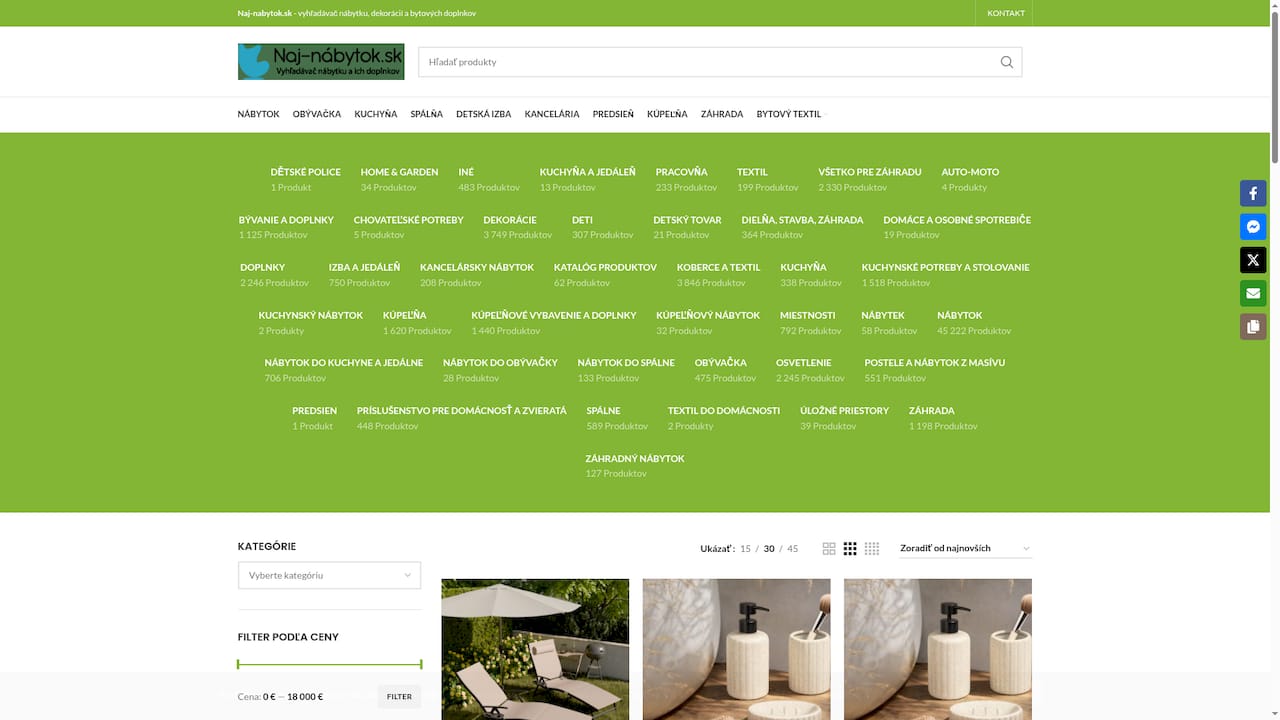Click the minimum price slider handle
The image size is (1280, 720).
coord(238,664)
